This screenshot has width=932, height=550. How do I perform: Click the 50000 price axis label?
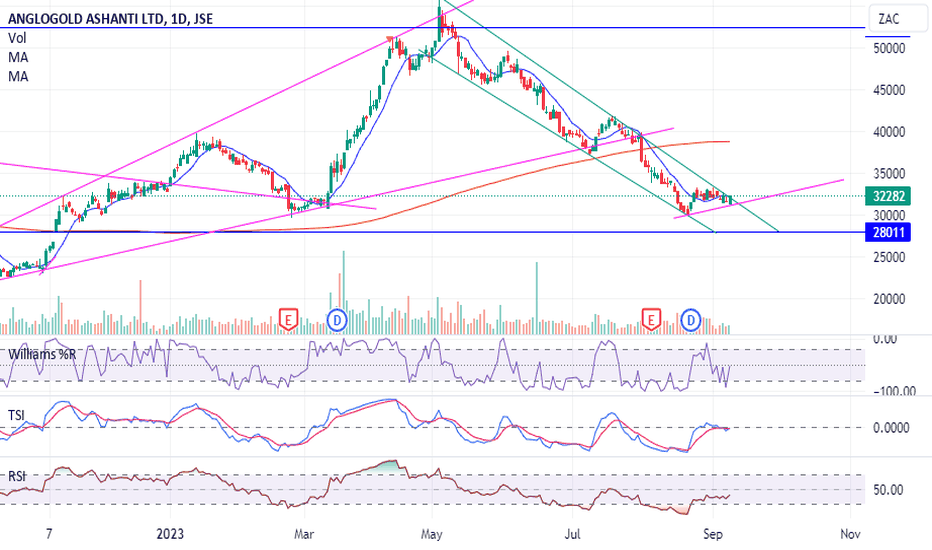(889, 49)
